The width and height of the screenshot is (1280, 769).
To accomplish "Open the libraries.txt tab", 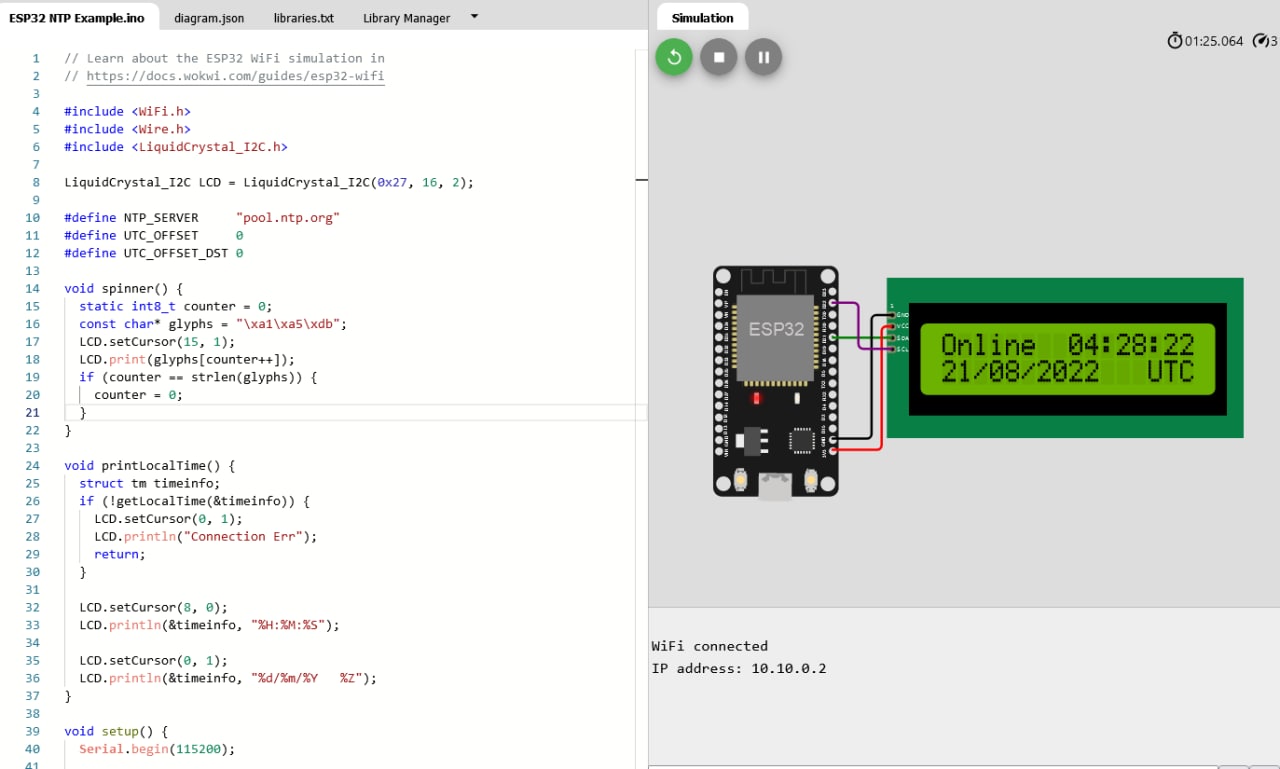I will click(303, 18).
